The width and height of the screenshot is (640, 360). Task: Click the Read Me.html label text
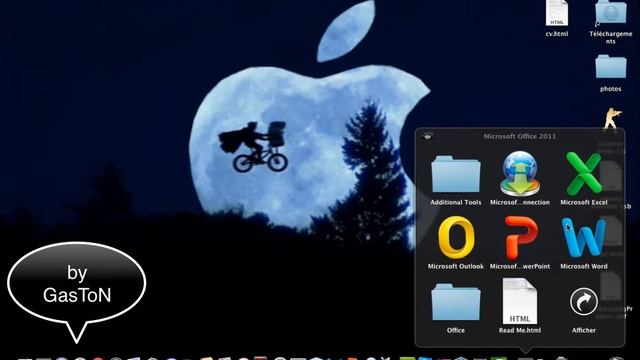520,331
